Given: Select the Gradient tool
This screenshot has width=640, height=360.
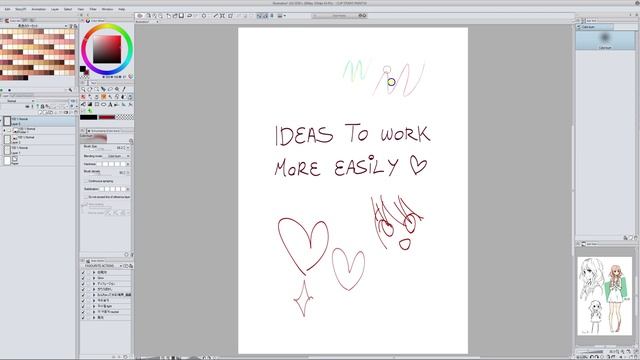Looking at the screenshot, I should pyautogui.click(x=90, y=104).
